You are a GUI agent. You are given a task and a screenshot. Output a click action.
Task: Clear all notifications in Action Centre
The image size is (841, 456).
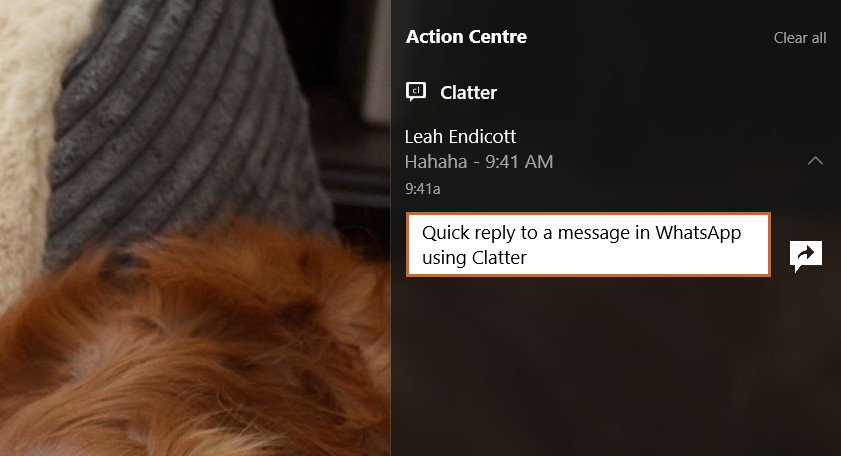tap(800, 38)
